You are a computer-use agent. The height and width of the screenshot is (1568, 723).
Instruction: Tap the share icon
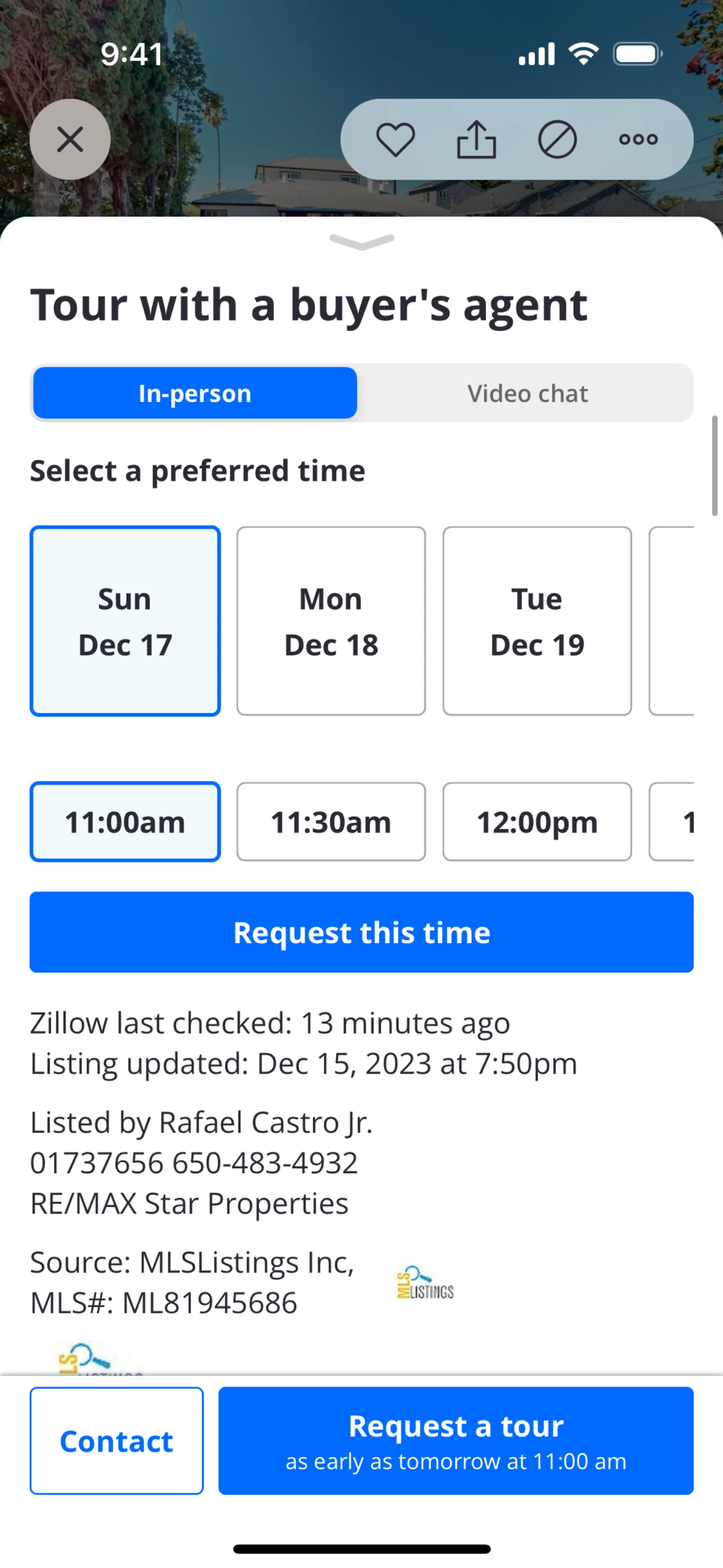pyautogui.click(x=476, y=139)
